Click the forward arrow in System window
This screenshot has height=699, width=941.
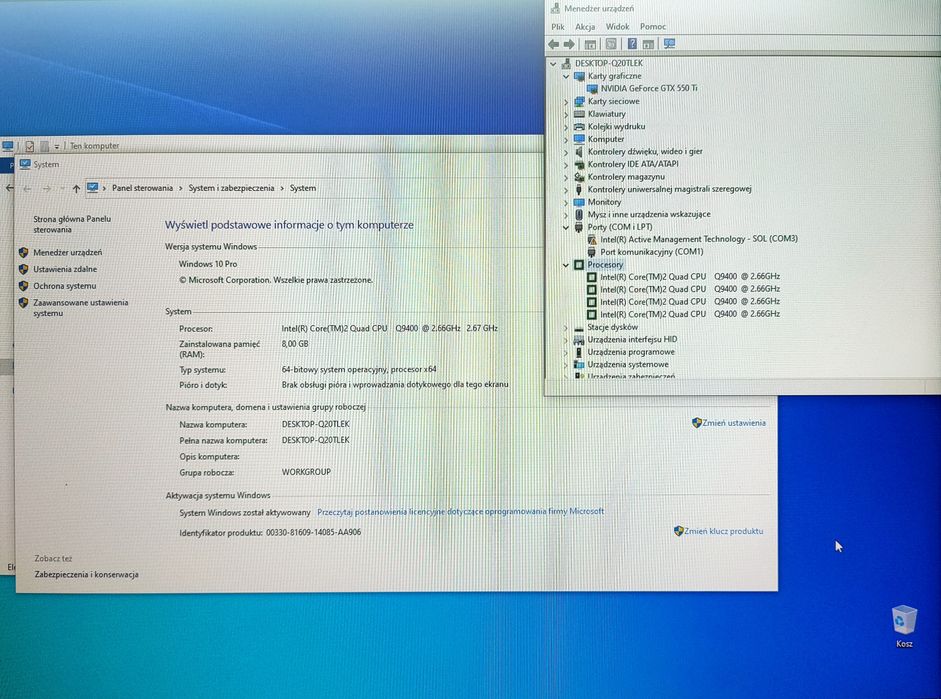click(47, 189)
